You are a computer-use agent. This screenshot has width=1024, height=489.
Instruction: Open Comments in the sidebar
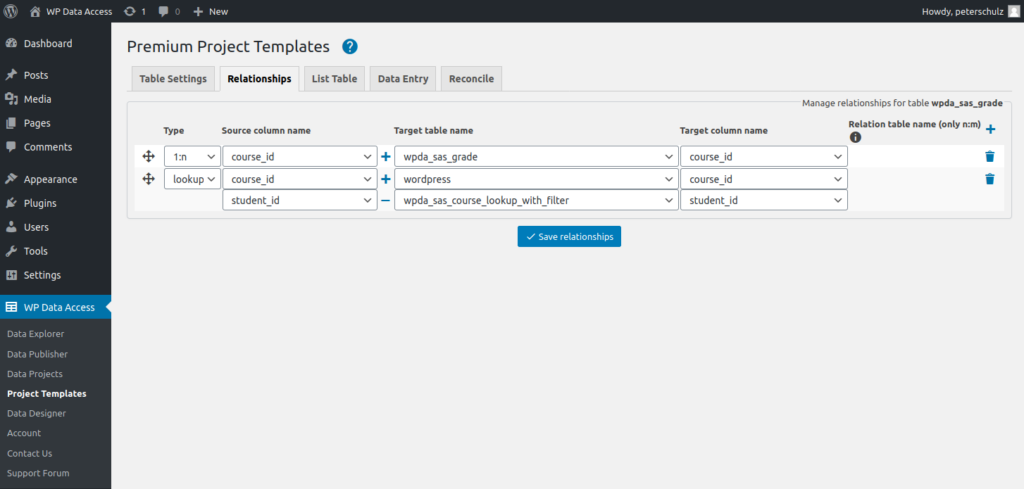pos(56,147)
